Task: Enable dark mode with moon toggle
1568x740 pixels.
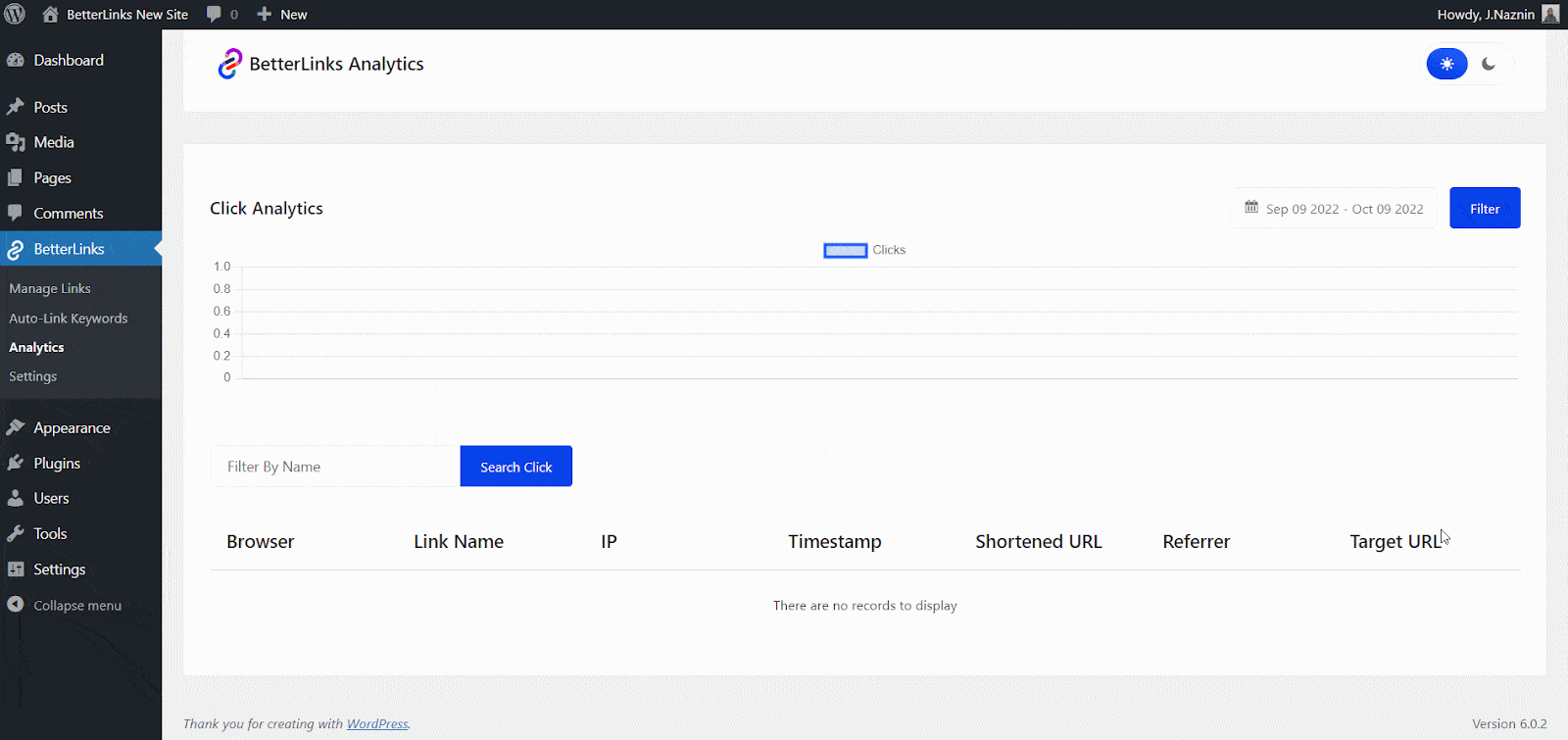Action: (1489, 64)
